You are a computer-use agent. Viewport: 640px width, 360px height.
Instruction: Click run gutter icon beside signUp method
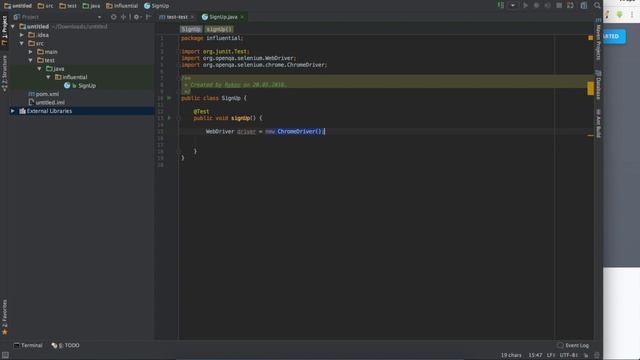pyautogui.click(x=169, y=118)
